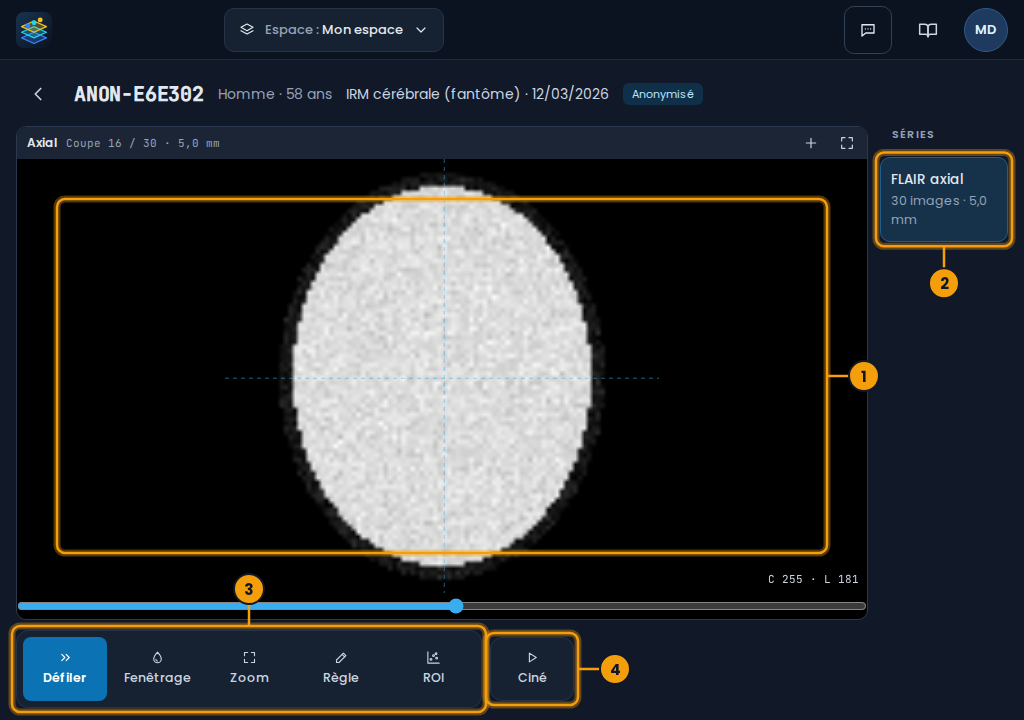Start Ciné playback
The width and height of the screenshot is (1024, 720).
pyautogui.click(x=532, y=668)
